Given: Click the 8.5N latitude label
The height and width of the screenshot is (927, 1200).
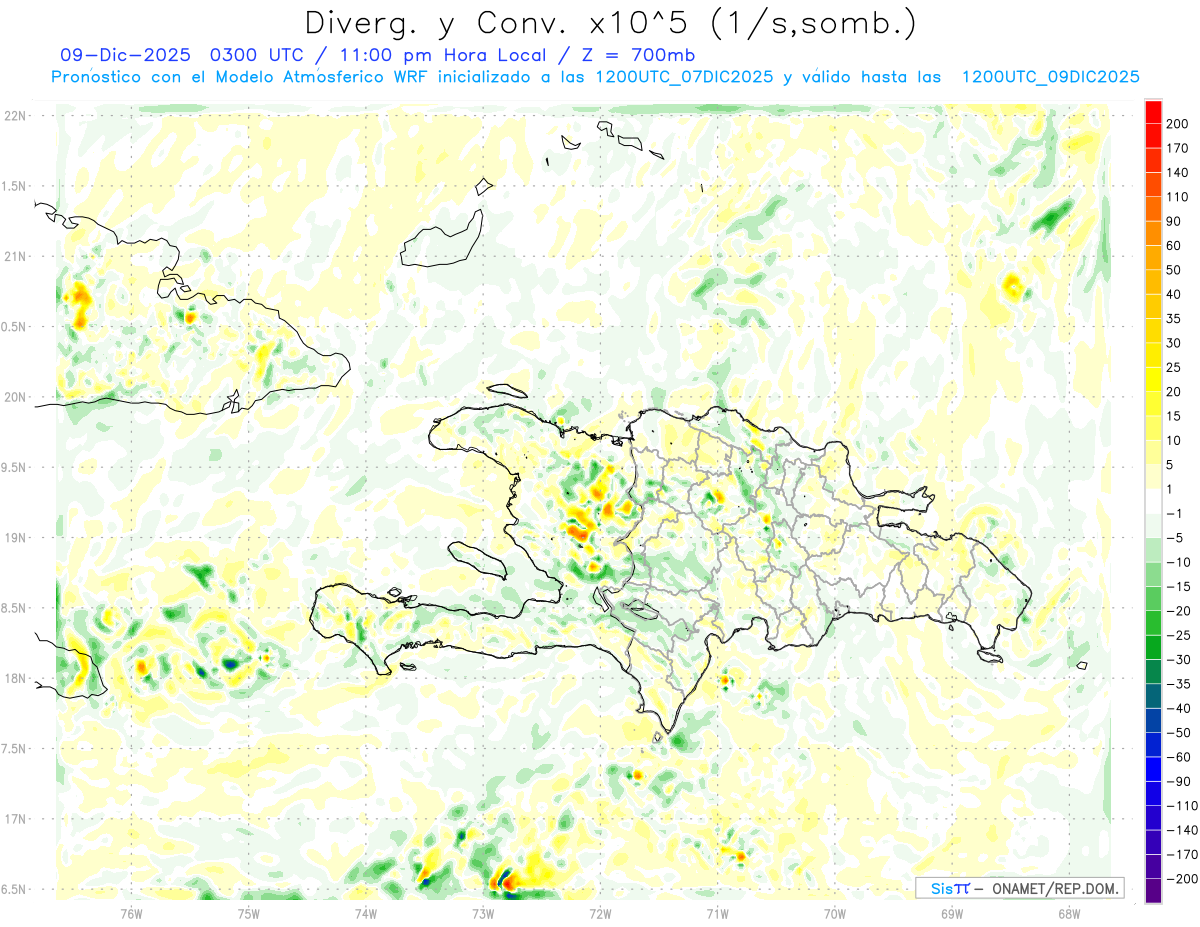Looking at the screenshot, I should (x=14, y=608).
